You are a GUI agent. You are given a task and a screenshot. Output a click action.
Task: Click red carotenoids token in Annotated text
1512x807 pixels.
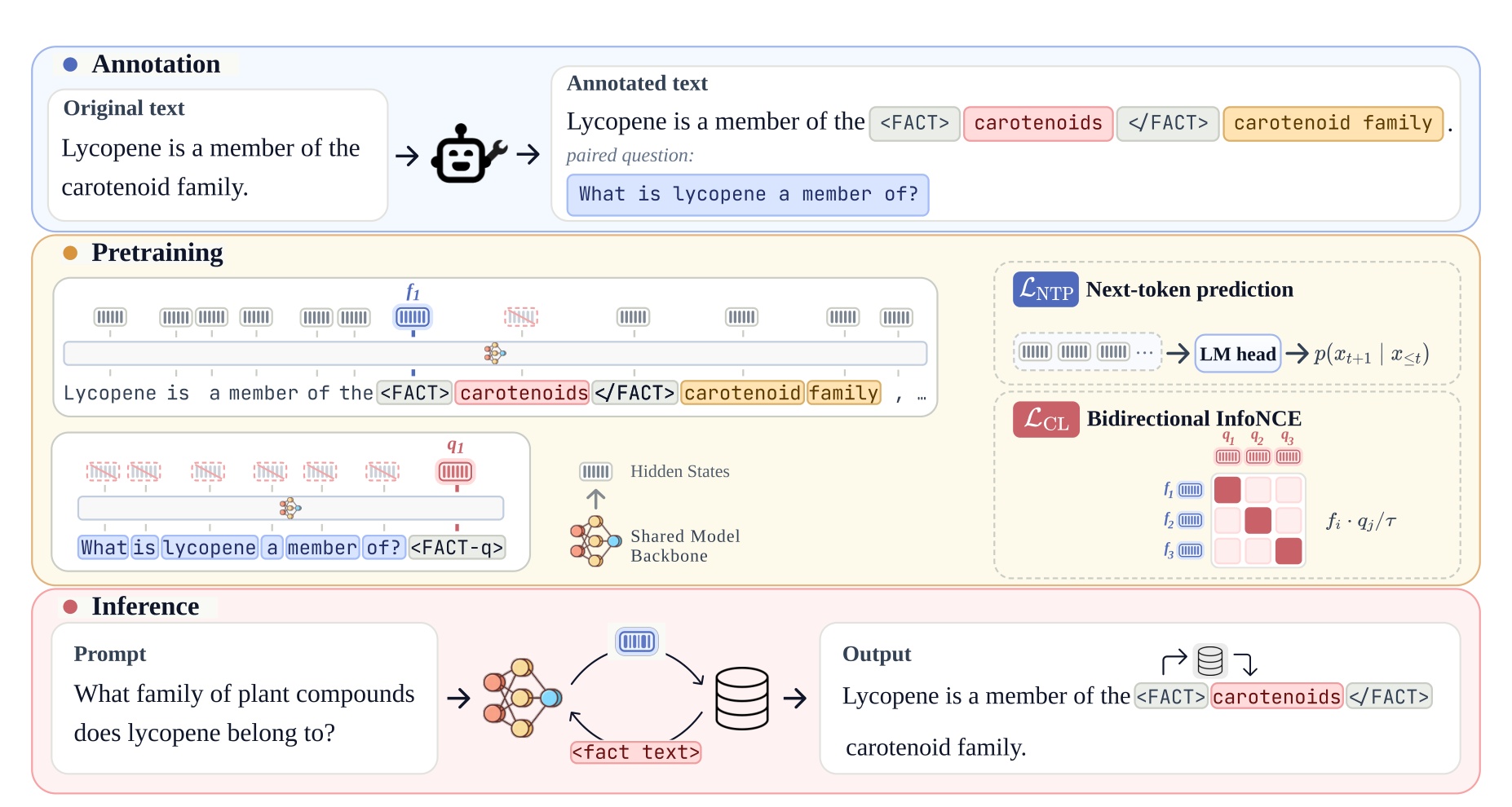pos(1038,124)
